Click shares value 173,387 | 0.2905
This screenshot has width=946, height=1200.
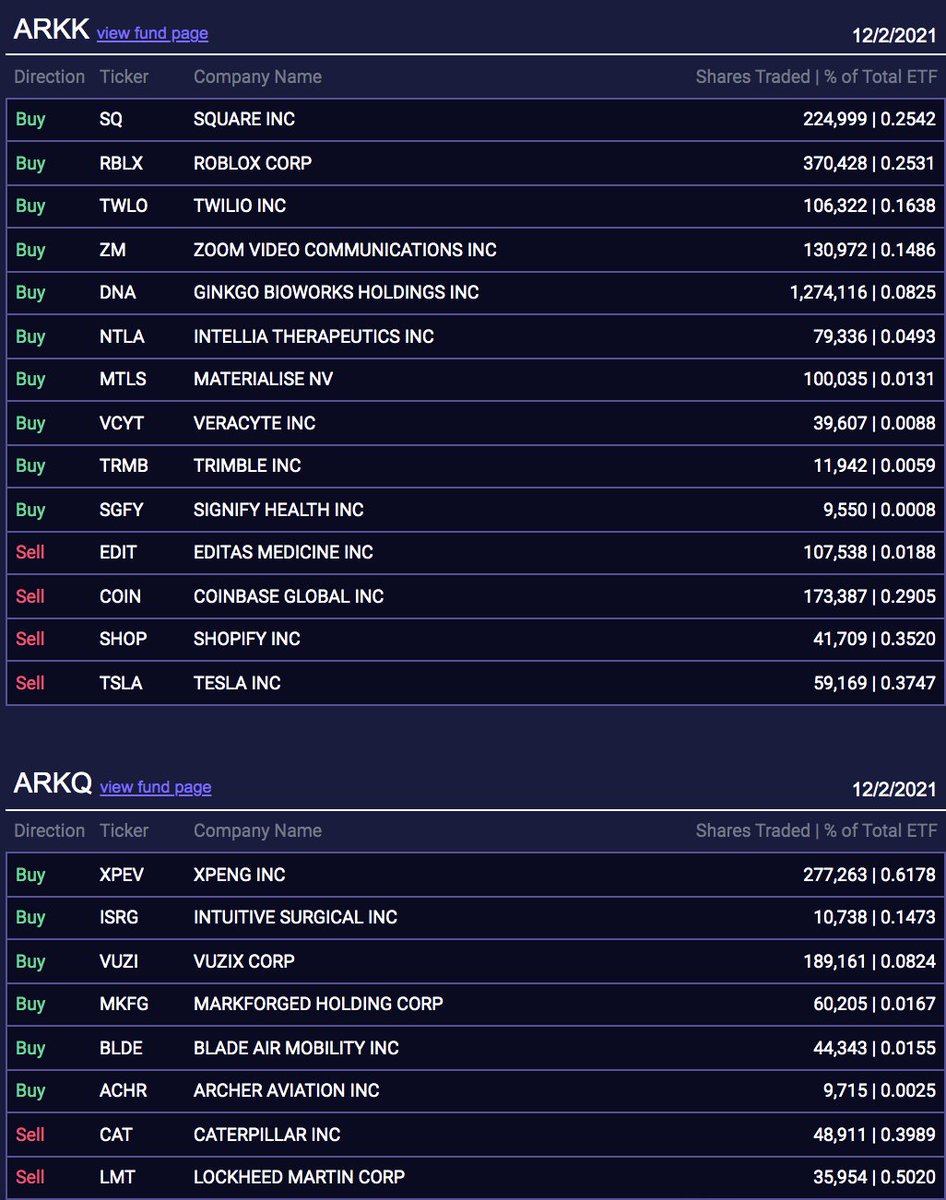(x=869, y=596)
